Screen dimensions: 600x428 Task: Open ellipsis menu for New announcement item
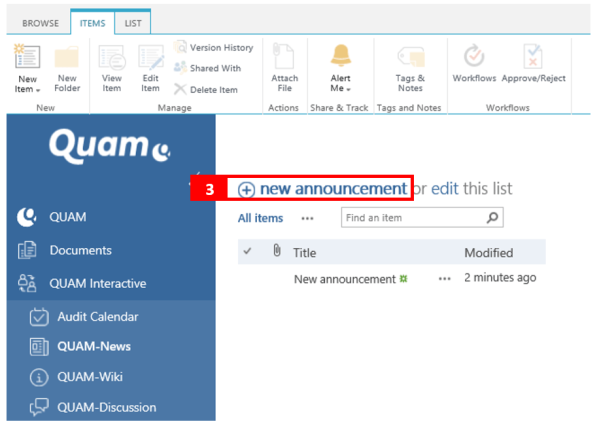click(x=444, y=279)
